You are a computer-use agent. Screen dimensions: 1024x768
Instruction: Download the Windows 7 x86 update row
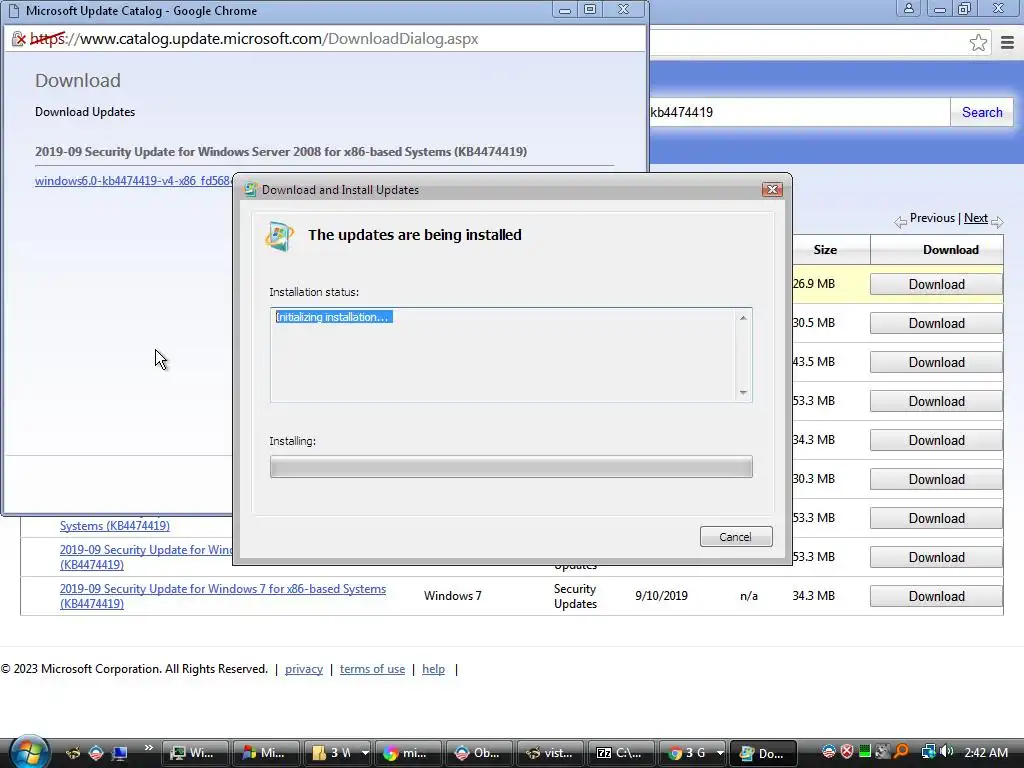tap(936, 596)
